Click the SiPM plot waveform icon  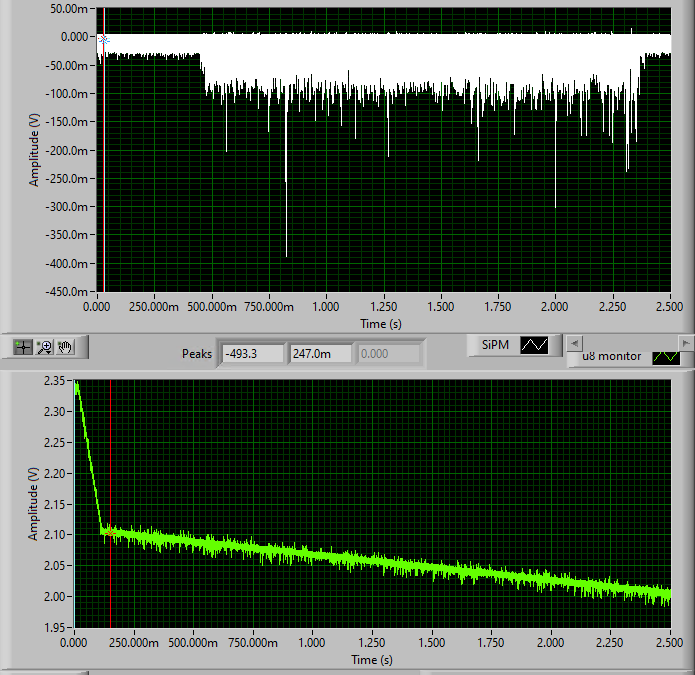point(534,345)
